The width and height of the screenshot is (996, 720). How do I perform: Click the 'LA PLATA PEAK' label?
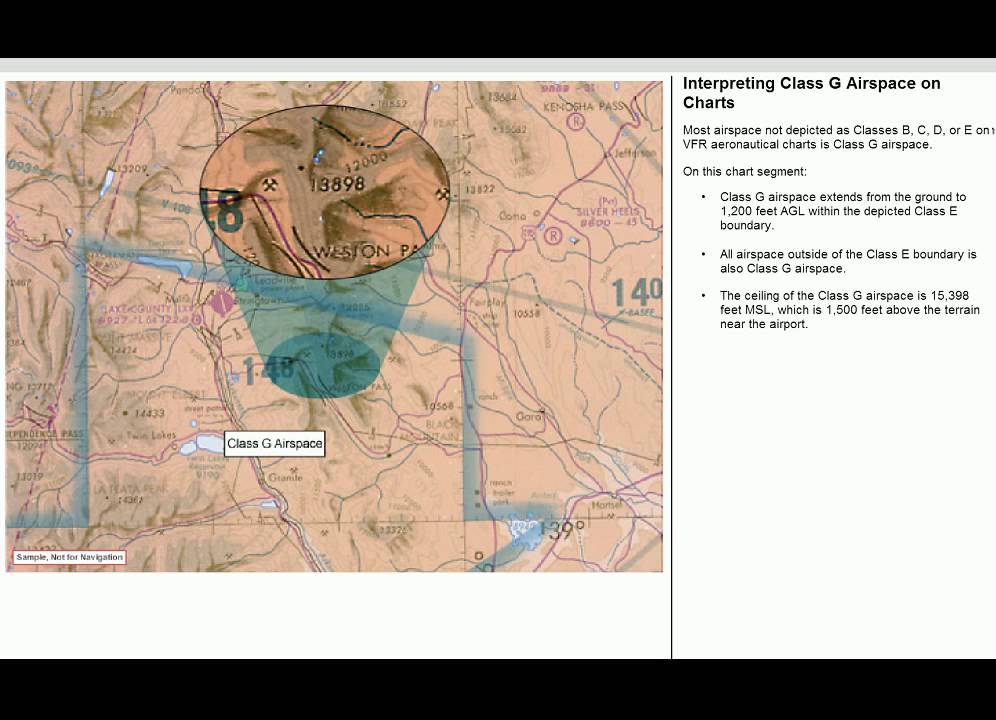(x=131, y=489)
